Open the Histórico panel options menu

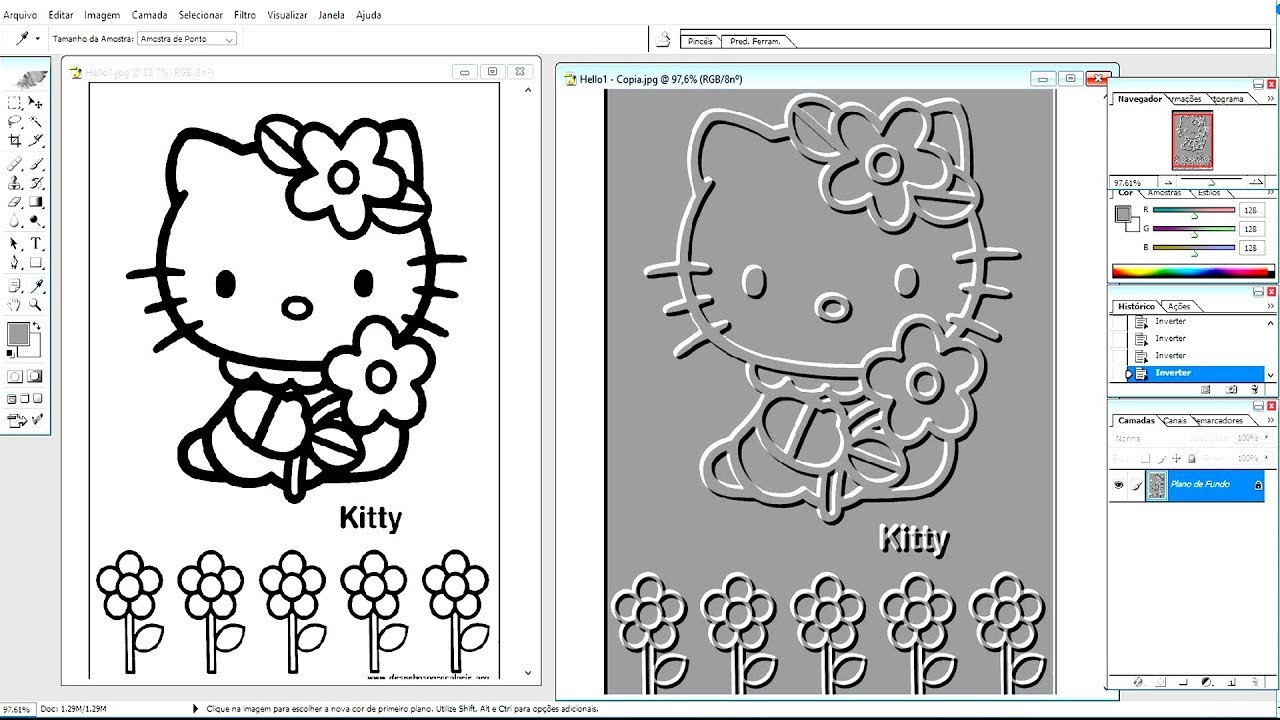coord(1271,306)
